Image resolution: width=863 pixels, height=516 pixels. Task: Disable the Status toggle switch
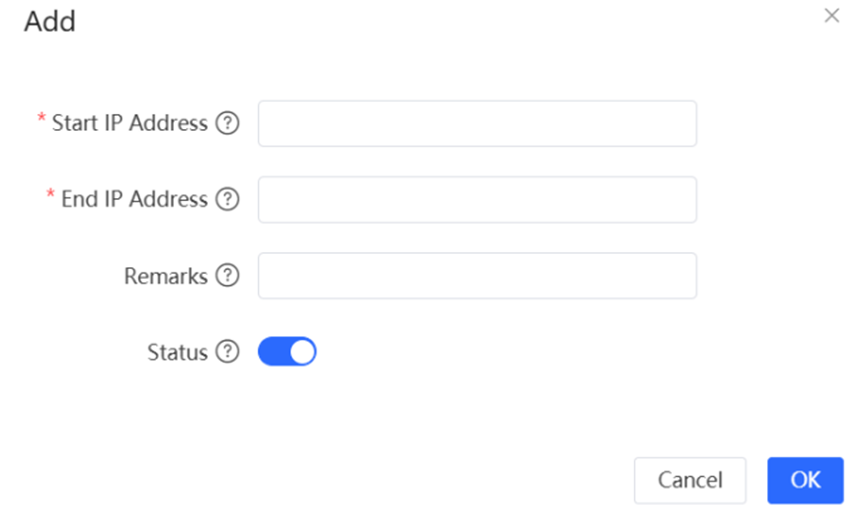[287, 352]
